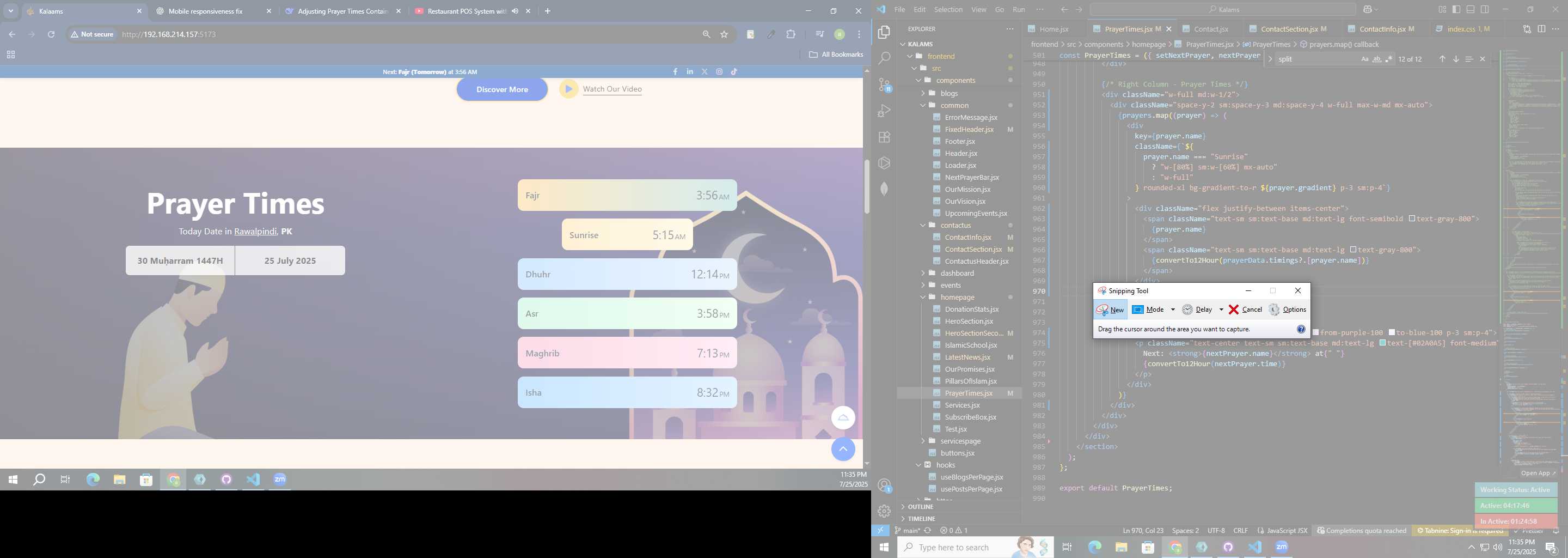
Task: Click the Rawalpindi link under Prayer Times
Action: 256,232
